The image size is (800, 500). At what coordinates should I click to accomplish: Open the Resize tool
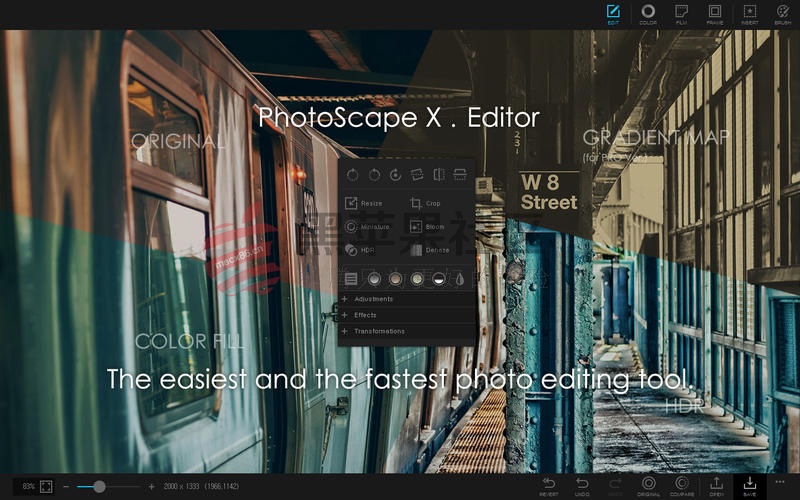(x=363, y=203)
